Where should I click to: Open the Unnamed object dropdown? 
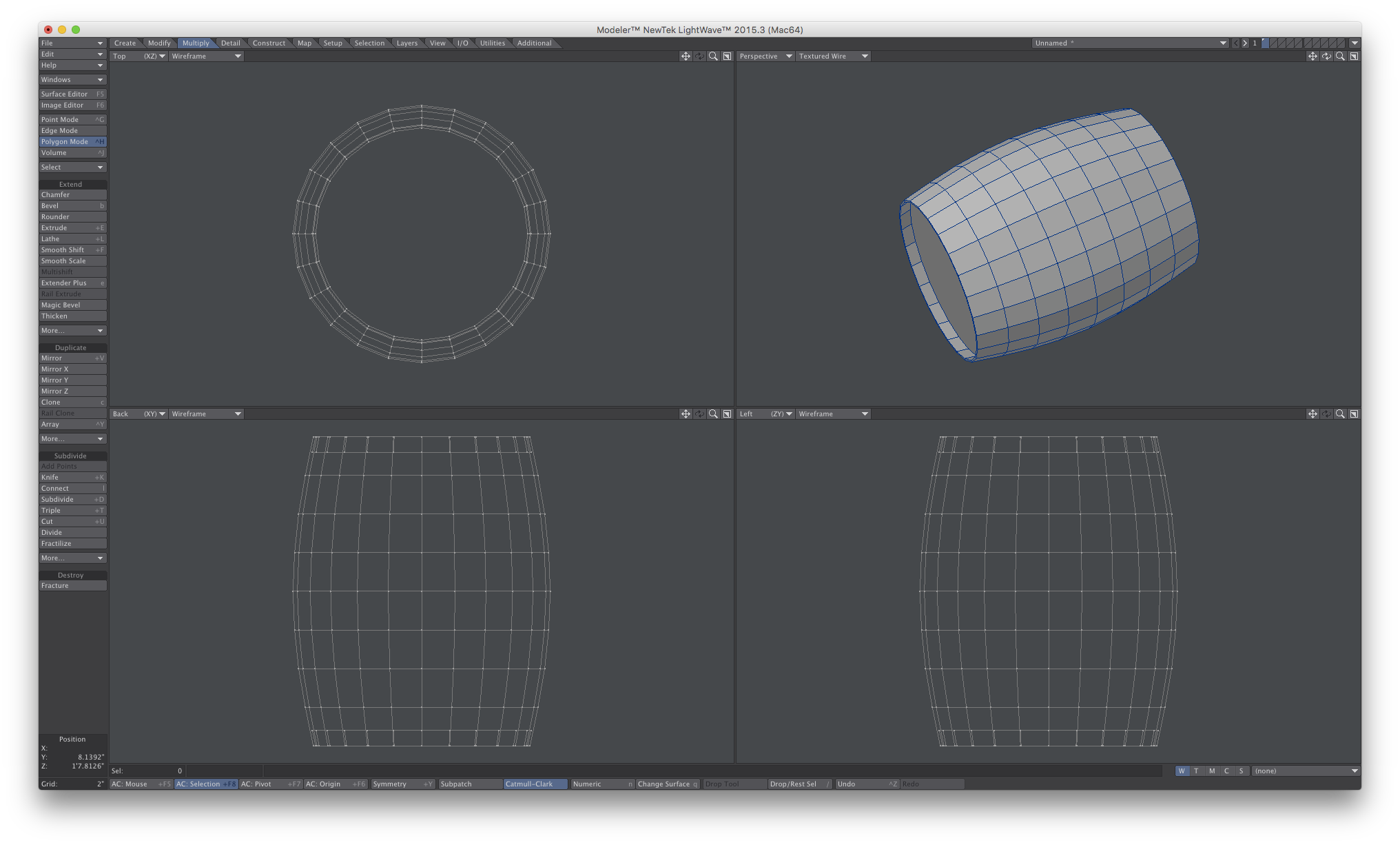(x=1130, y=43)
